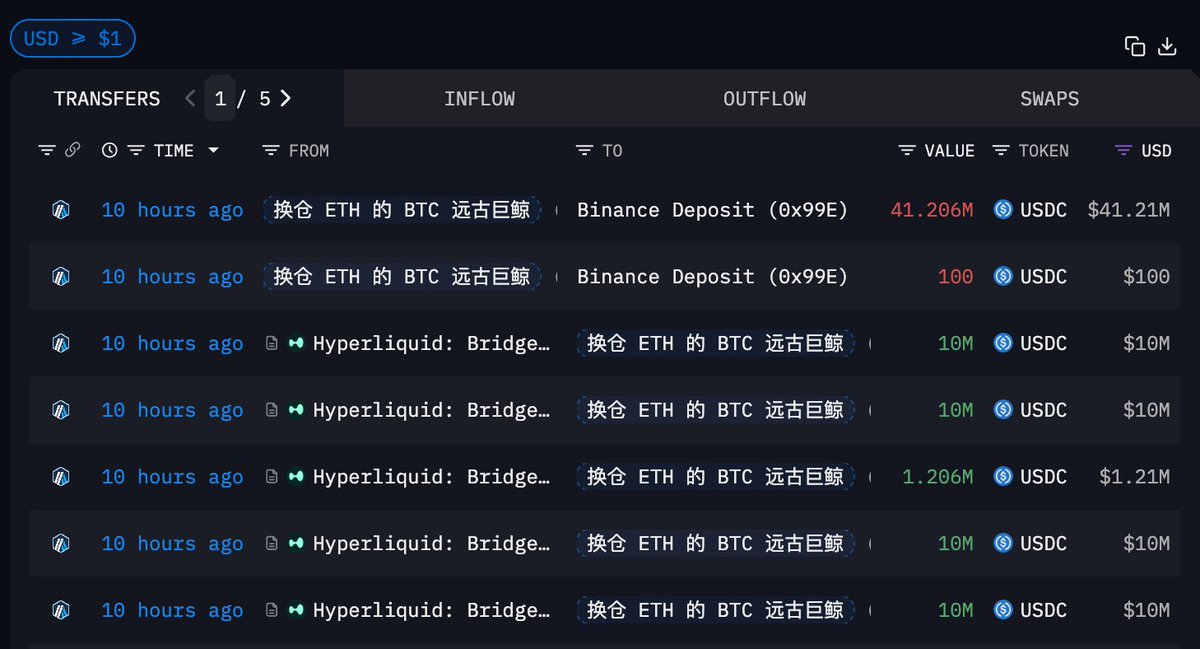Click Arbitrum chain icon in 41.206M row
The height and width of the screenshot is (649, 1200).
61,210
